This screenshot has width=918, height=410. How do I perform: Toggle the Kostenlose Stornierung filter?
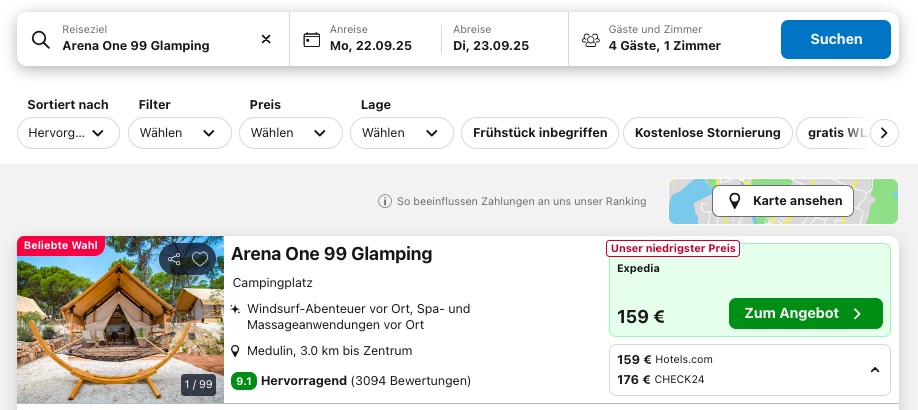[707, 133]
